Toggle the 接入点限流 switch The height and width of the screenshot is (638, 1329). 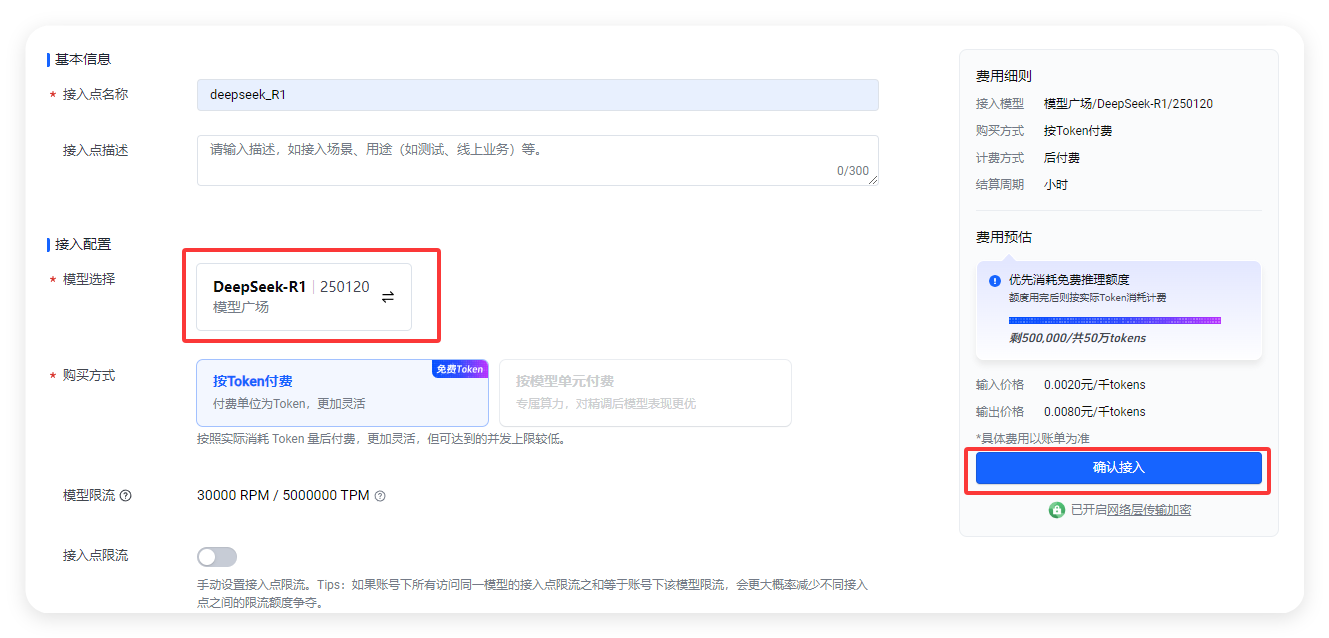[217, 557]
